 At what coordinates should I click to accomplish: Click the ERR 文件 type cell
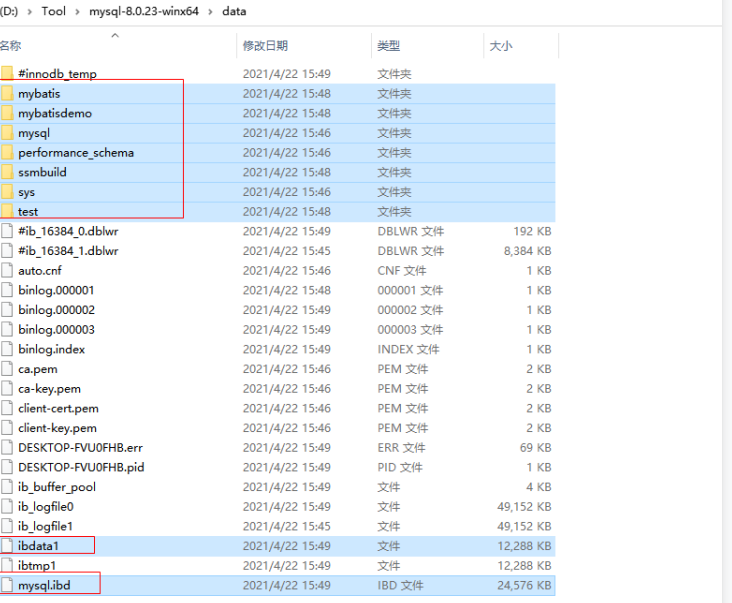pyautogui.click(x=401, y=448)
